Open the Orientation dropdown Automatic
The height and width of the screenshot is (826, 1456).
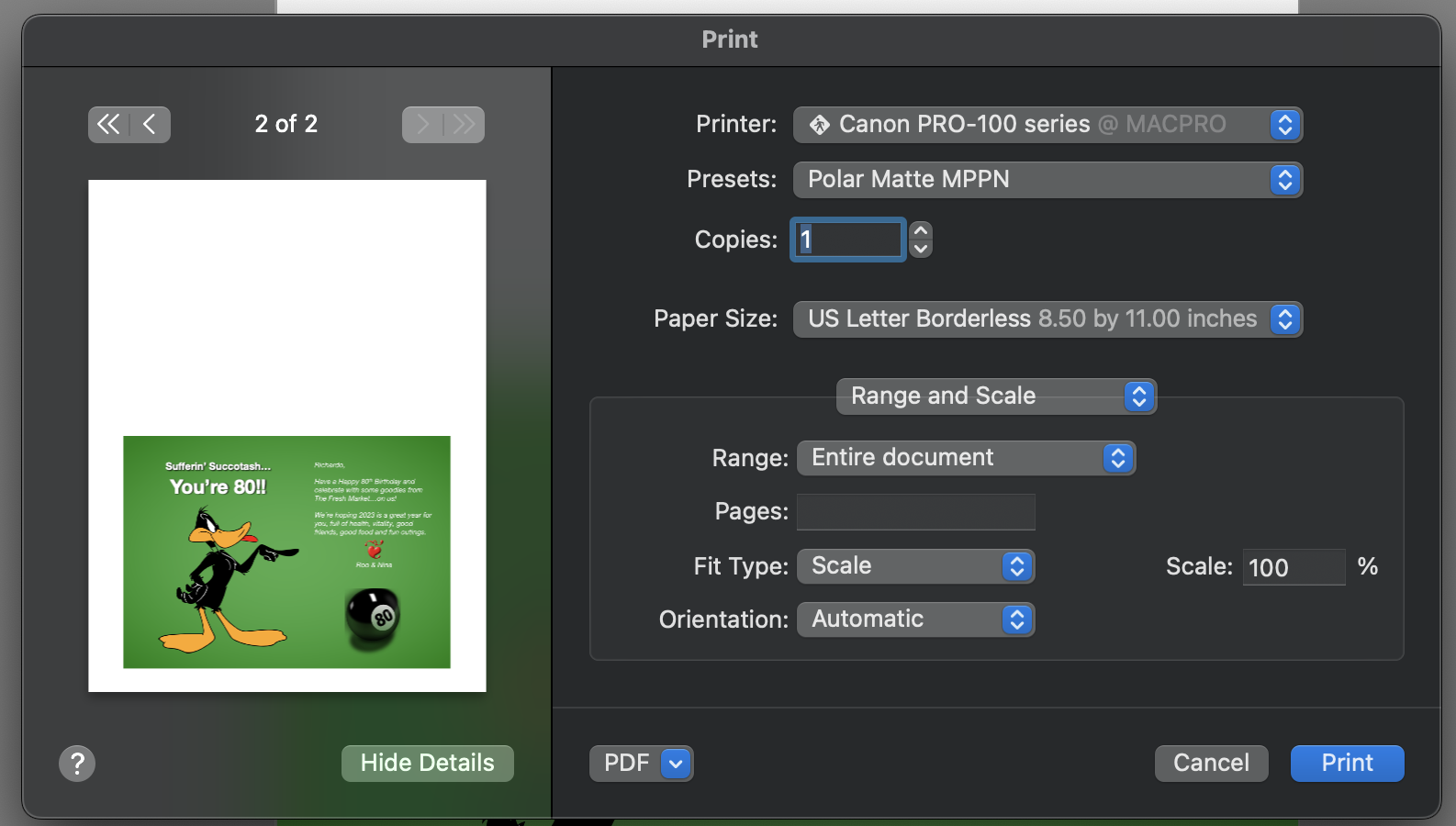[915, 619]
